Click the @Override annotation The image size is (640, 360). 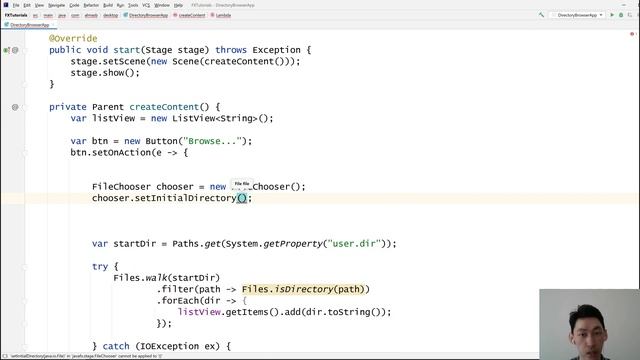coord(73,38)
